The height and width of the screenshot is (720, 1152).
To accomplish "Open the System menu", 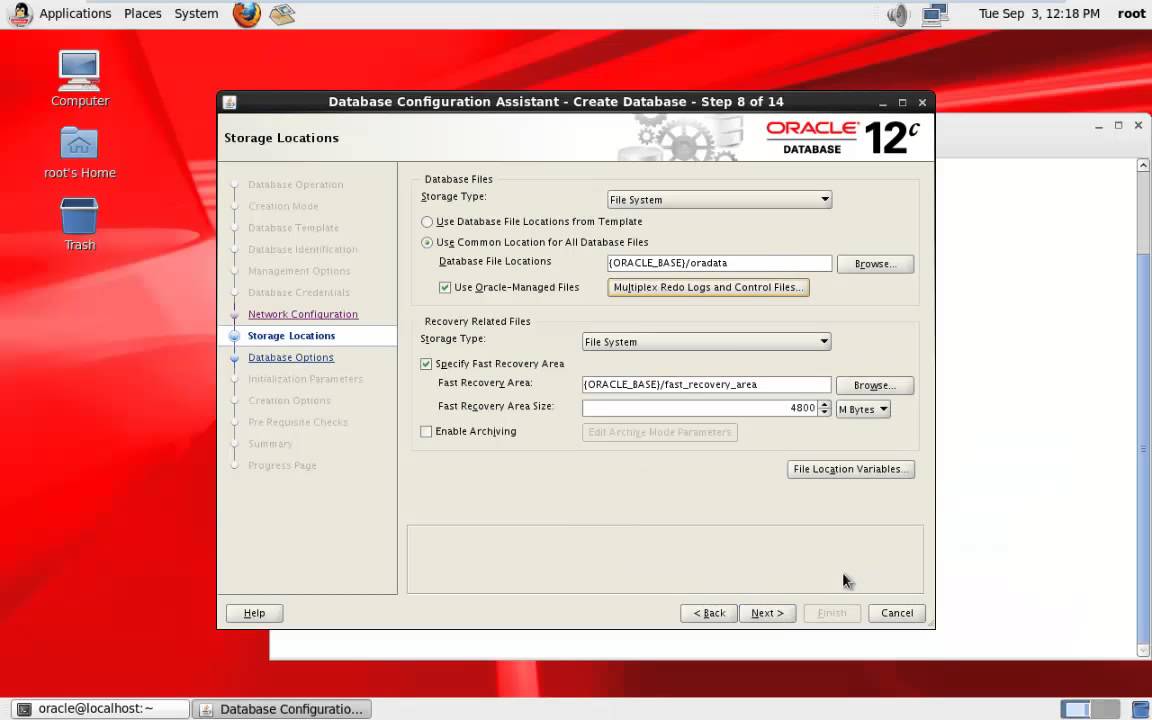I will [x=196, y=14].
